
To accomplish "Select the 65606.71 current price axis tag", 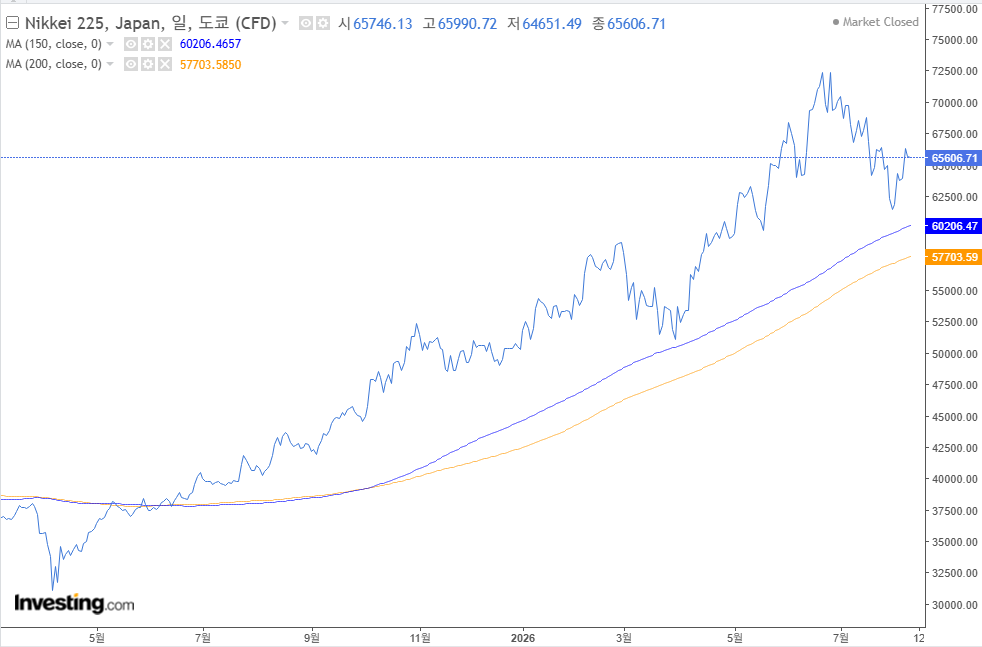I will coord(954,158).
